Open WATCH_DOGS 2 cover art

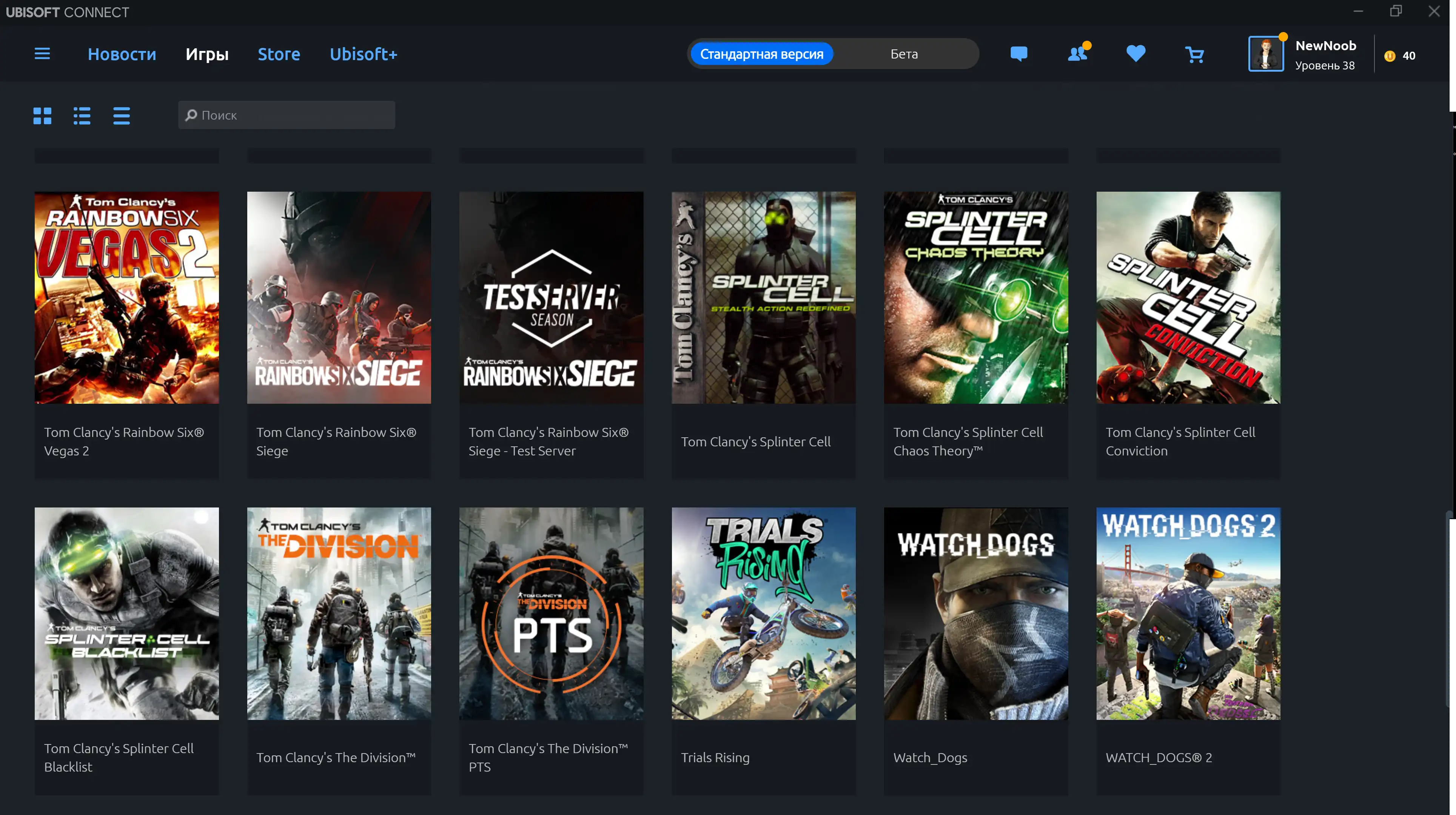1189,614
